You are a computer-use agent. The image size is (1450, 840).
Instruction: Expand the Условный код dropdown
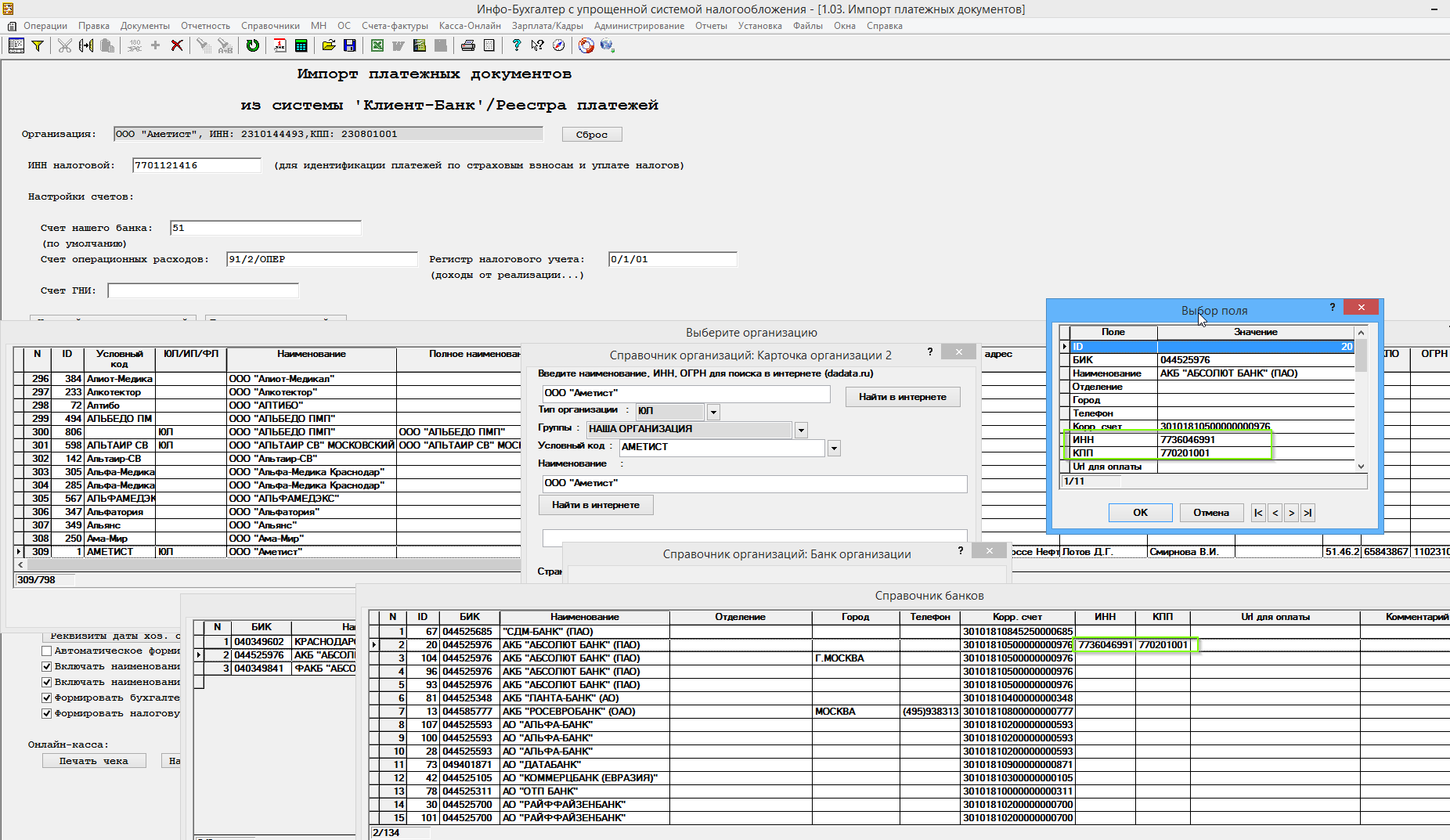[834, 448]
